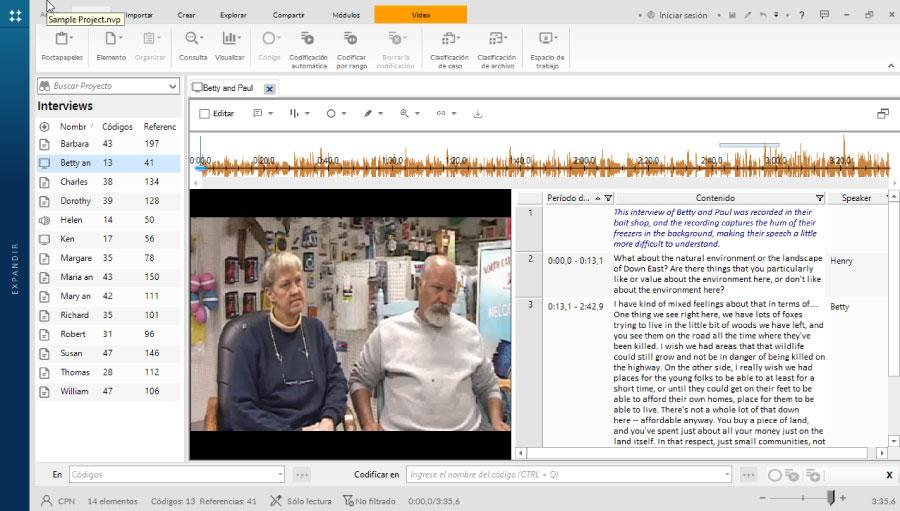
Task: Enable the Editar checkbox
Action: [204, 114]
